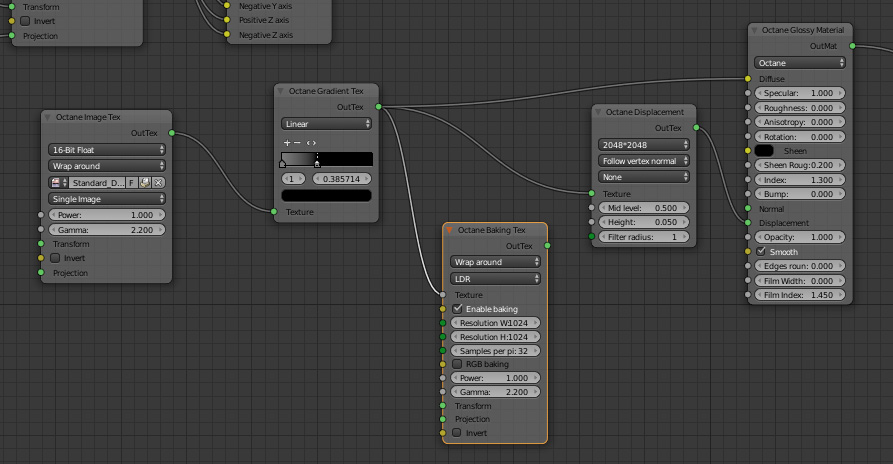Open the Linear interpolation dropdown
Screen dimensions: 893x464
click(x=326, y=124)
